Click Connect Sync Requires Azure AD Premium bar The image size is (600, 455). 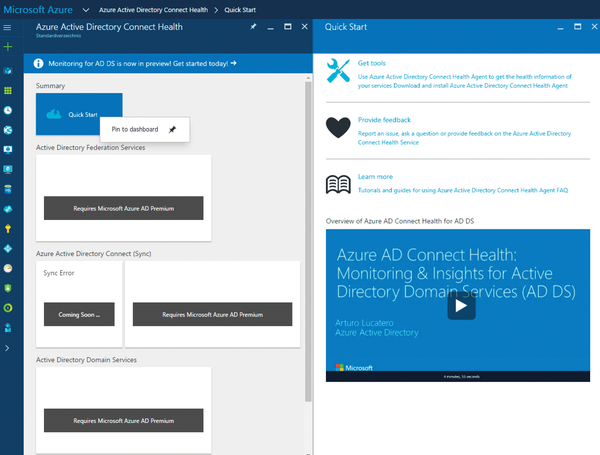[212, 315]
